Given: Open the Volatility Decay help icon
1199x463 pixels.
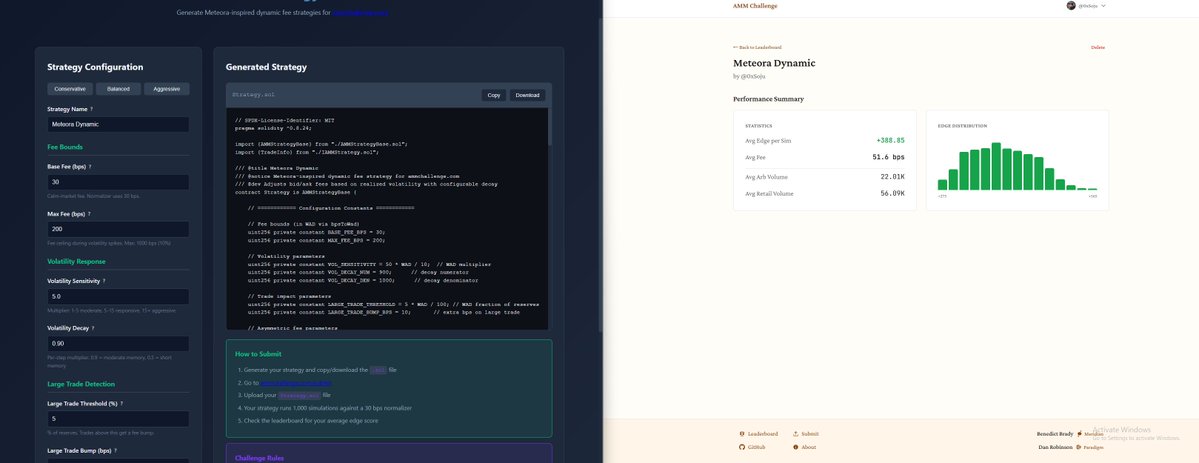Looking at the screenshot, I should pyautogui.click(x=93, y=328).
